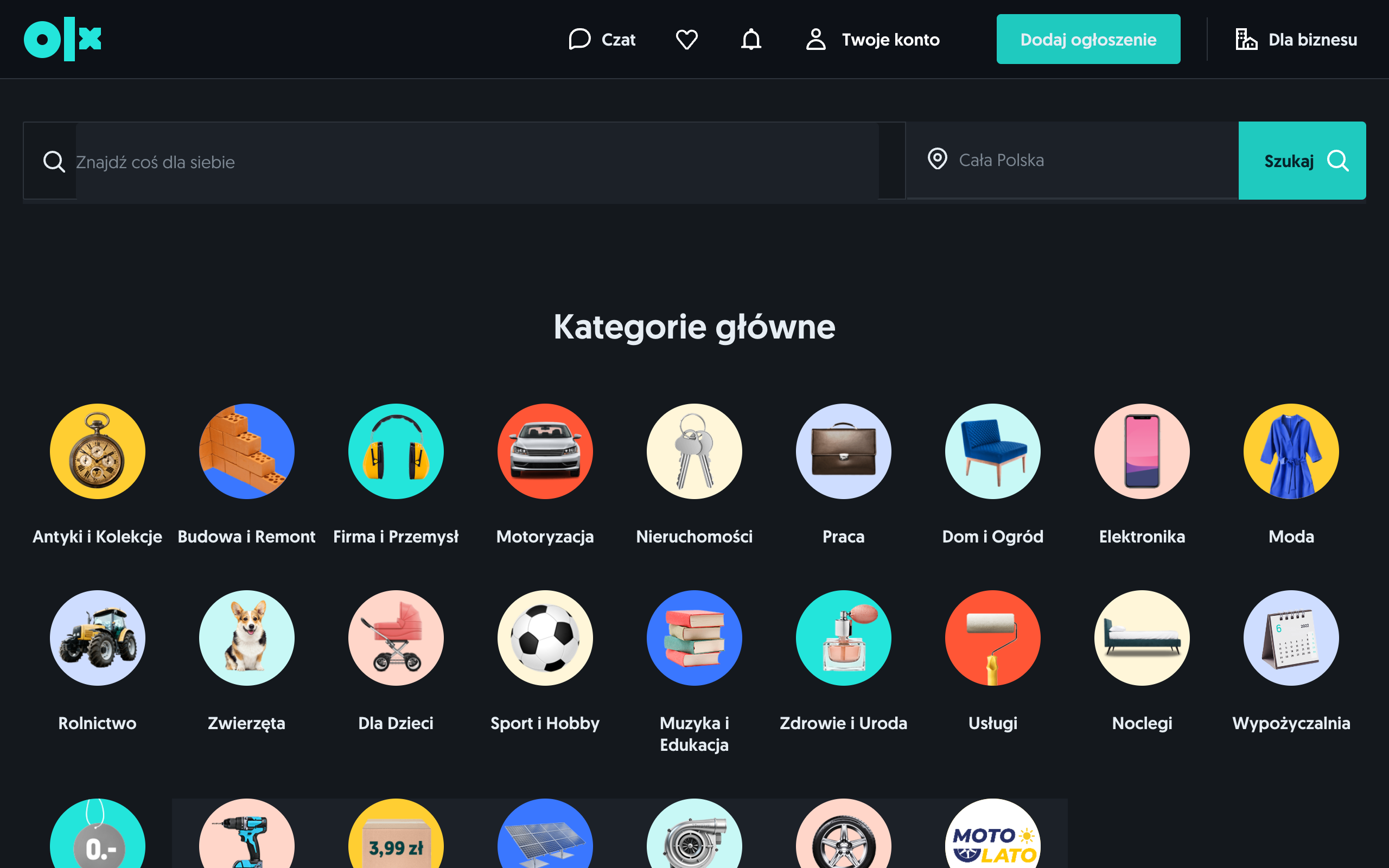
Task: Open notifications bell icon
Action: coord(751,40)
